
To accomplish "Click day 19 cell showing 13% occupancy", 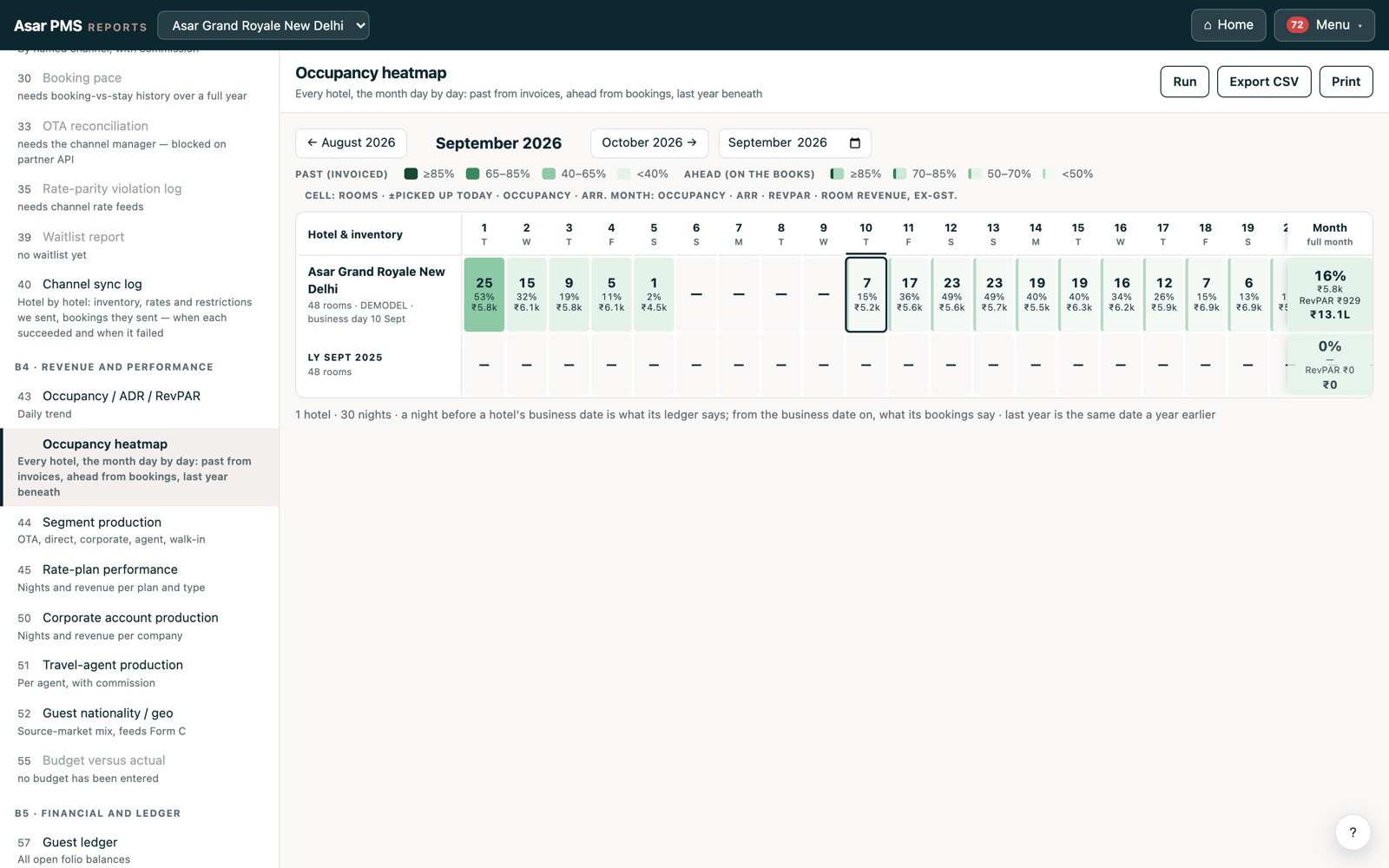I will [1247, 294].
